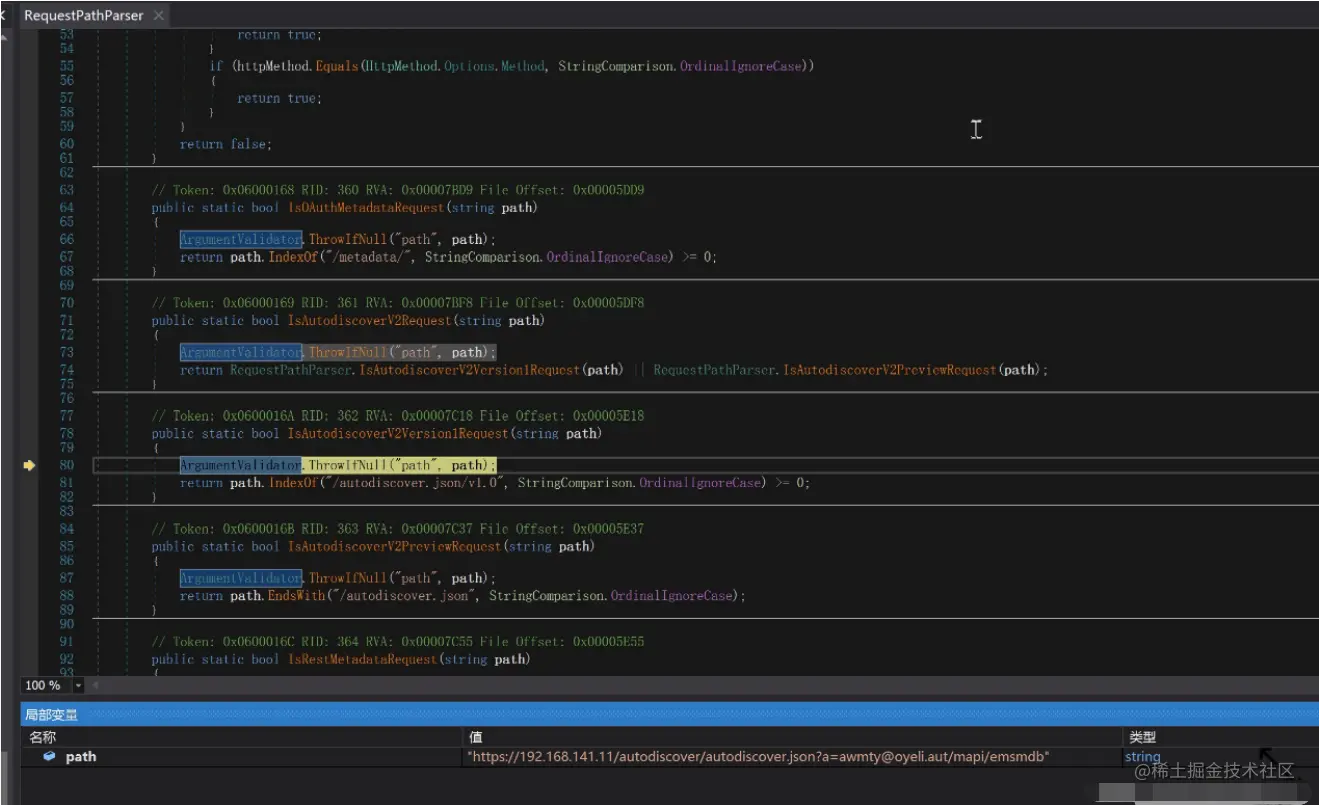Click the token comment on line 63
The image size is (1319, 805).
tap(398, 190)
